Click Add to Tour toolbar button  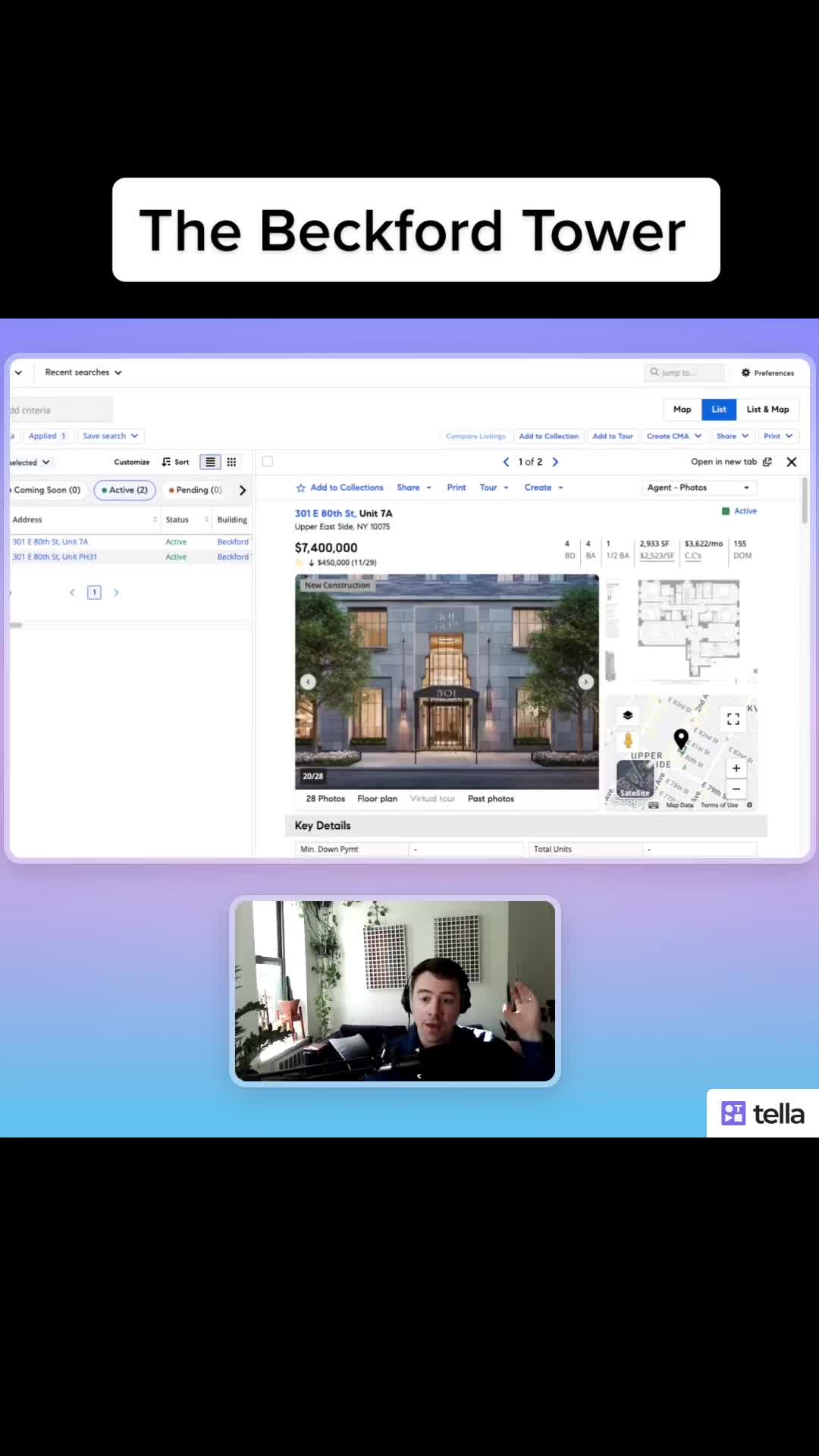coord(613,436)
